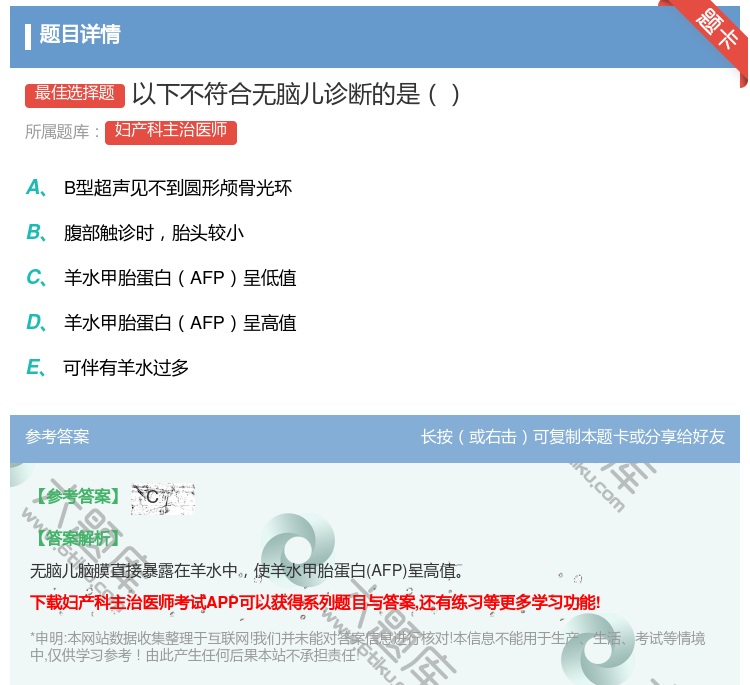The image size is (750, 685).
Task: Choose option D AFP呈高值
Action: [x=161, y=322]
